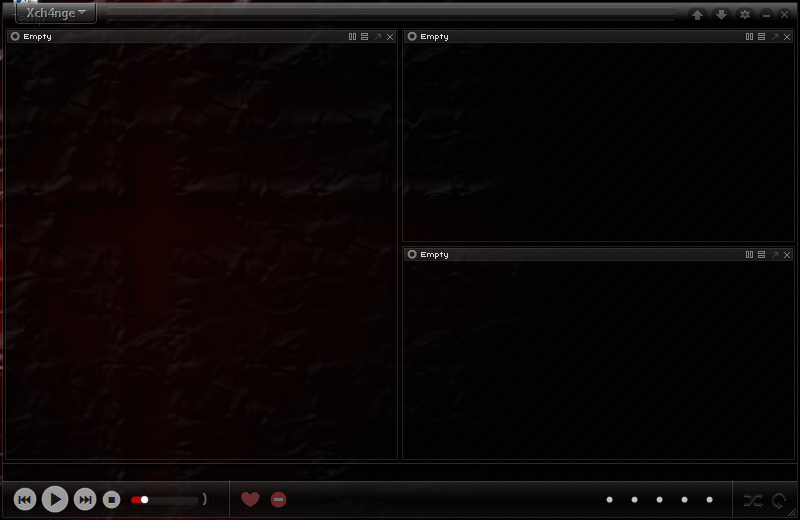This screenshot has height=520, width=800.
Task: Click the red minus ban icon
Action: click(x=279, y=500)
